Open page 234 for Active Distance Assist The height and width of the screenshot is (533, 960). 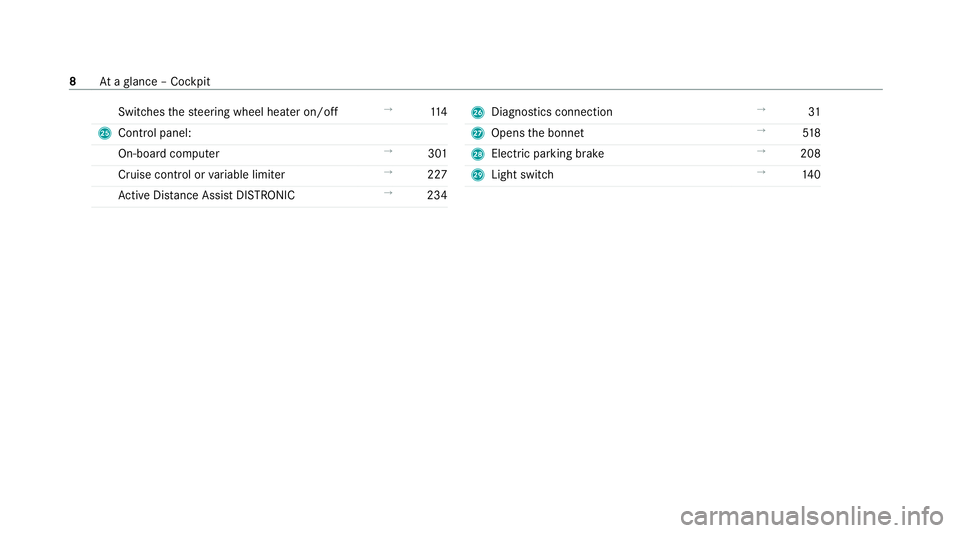coord(437,195)
